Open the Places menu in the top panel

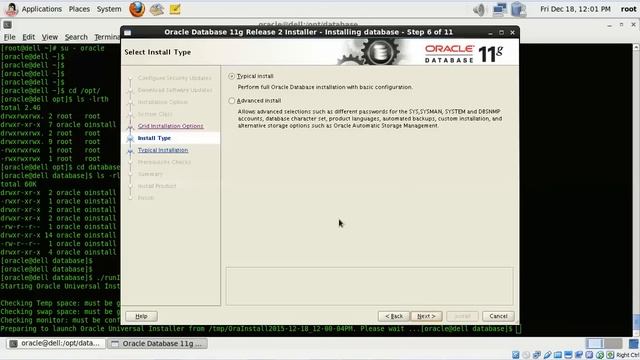[x=79, y=9]
